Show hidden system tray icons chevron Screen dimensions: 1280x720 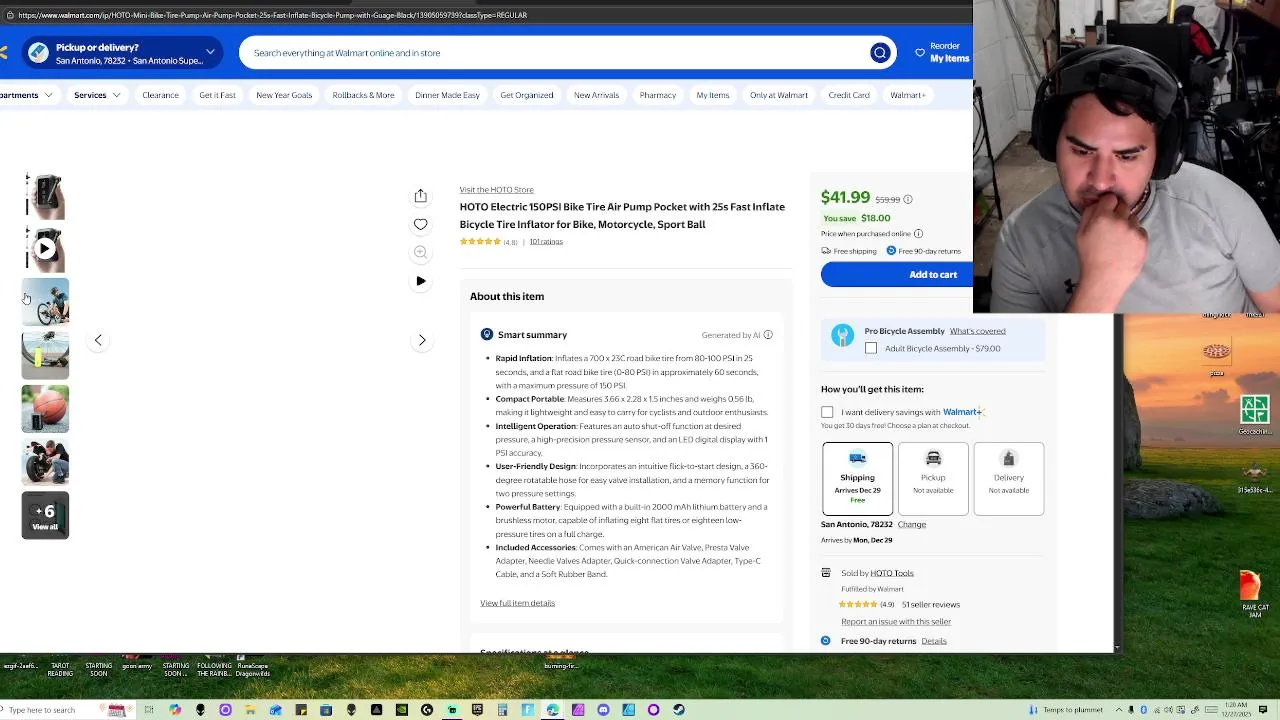coord(1119,710)
